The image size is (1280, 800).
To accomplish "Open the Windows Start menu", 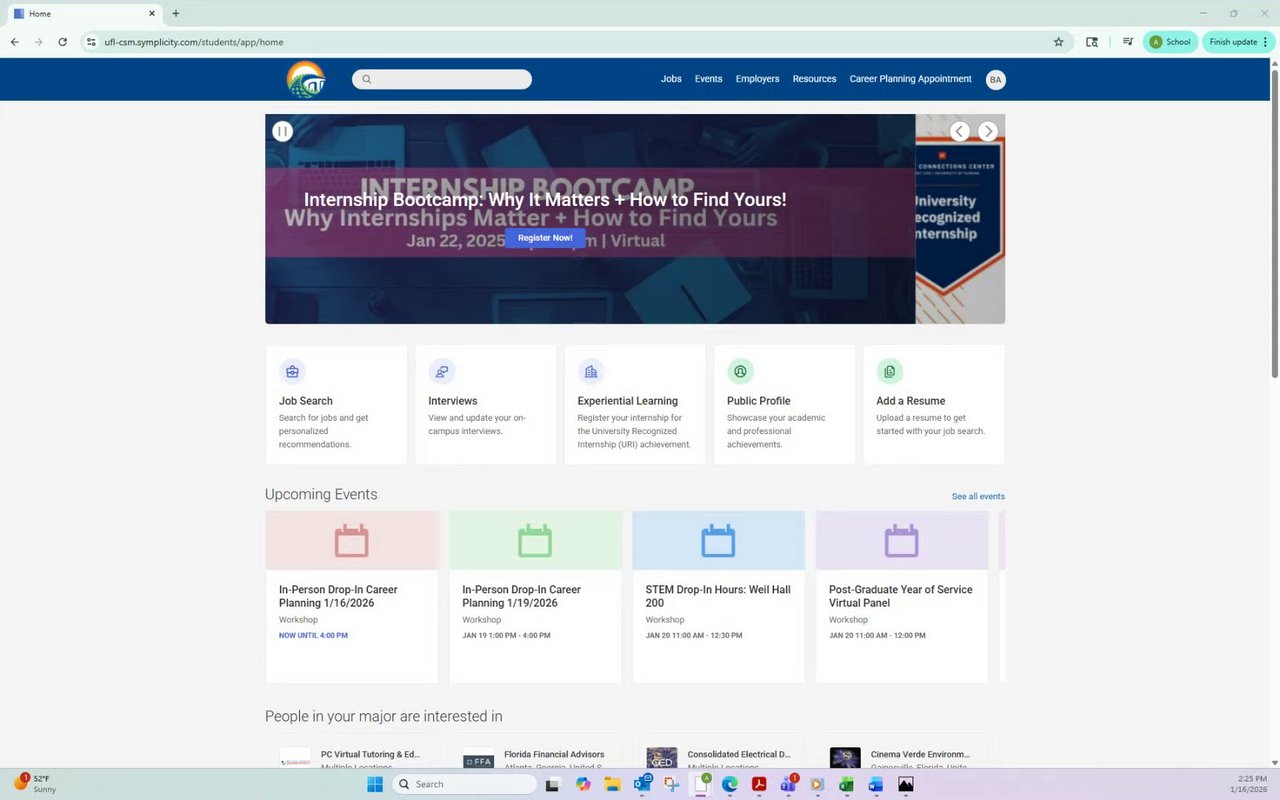I will 375,784.
